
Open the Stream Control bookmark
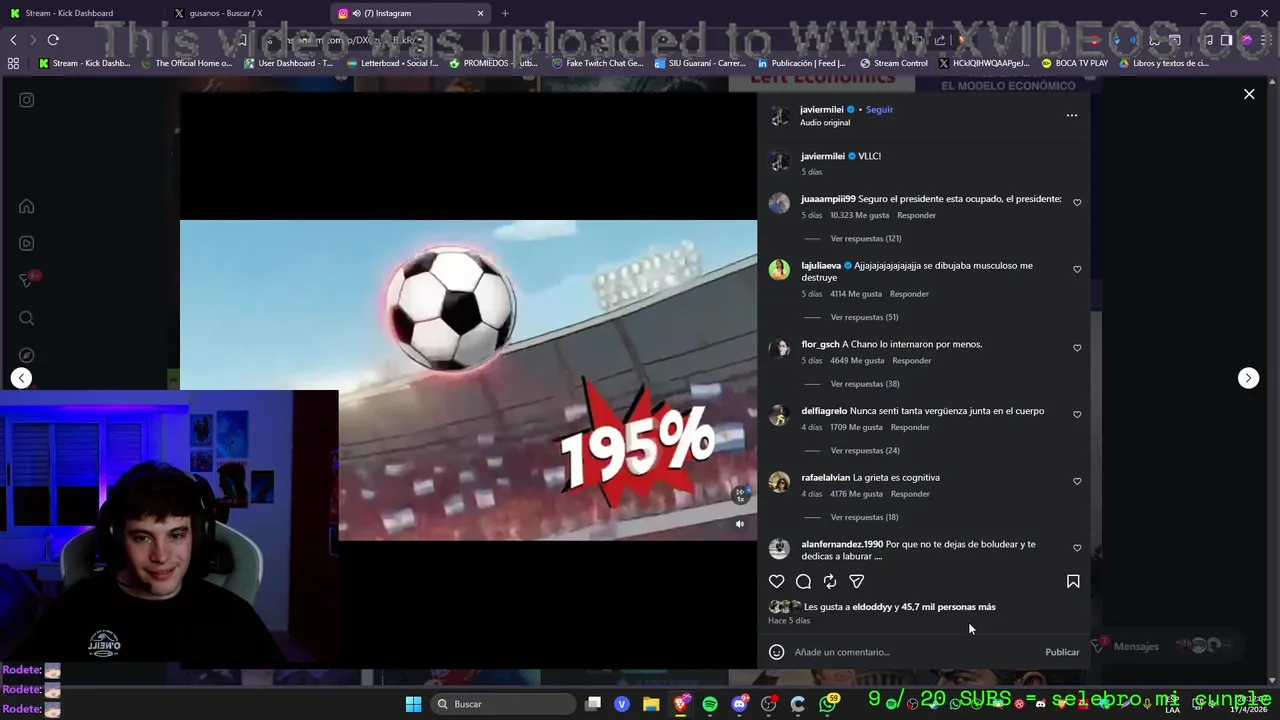893,63
